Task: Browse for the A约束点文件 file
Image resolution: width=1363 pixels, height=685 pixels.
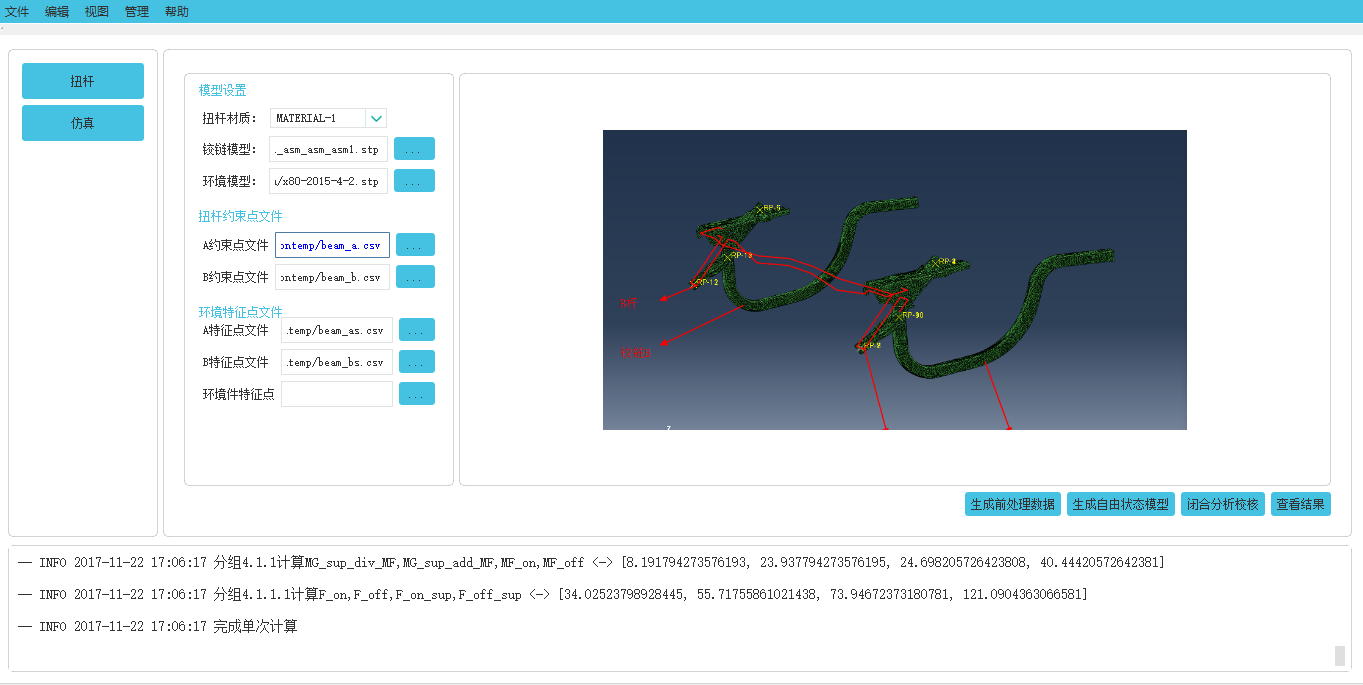Action: click(x=415, y=245)
